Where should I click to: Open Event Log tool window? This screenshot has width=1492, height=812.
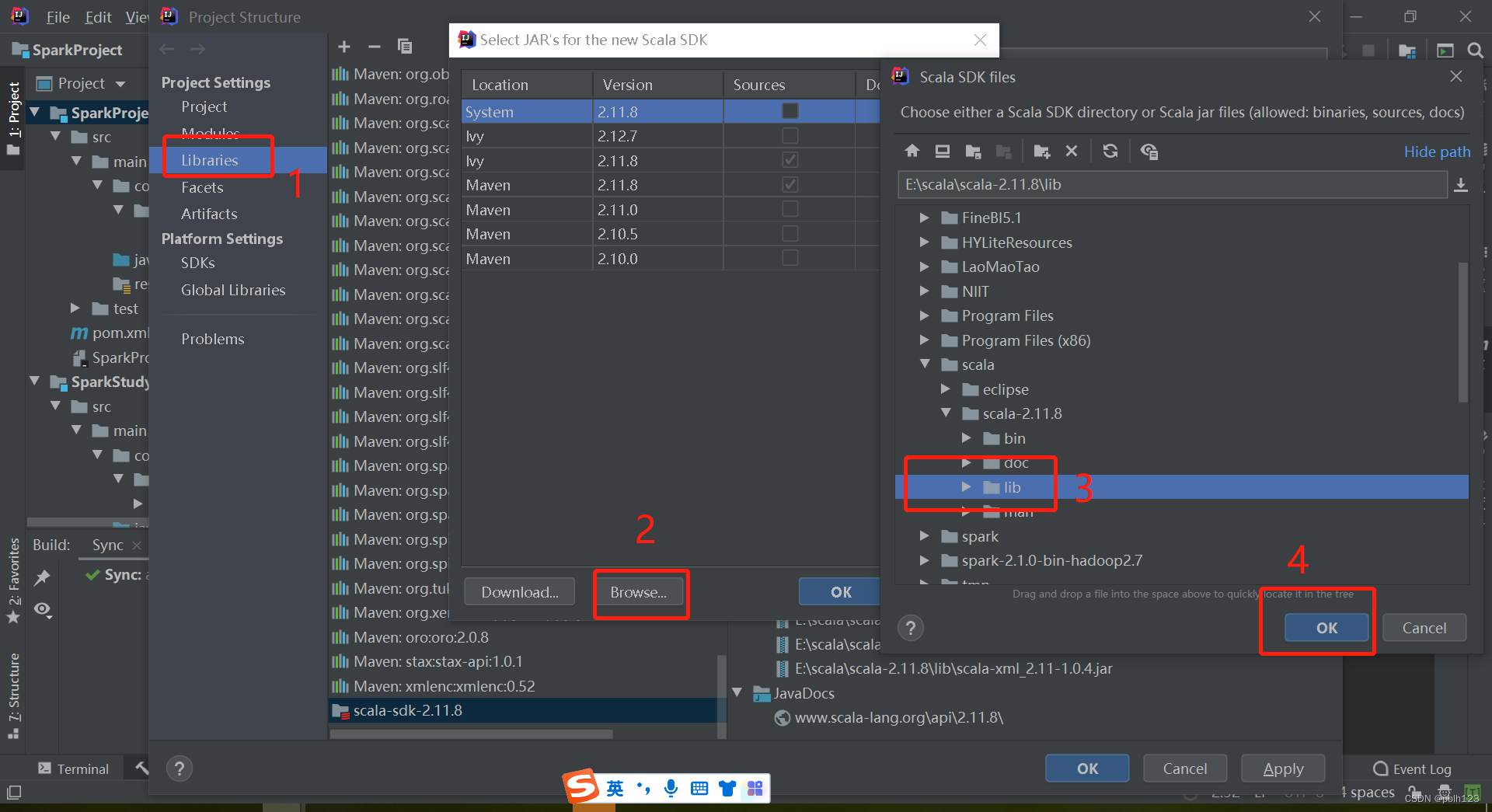tap(1412, 768)
